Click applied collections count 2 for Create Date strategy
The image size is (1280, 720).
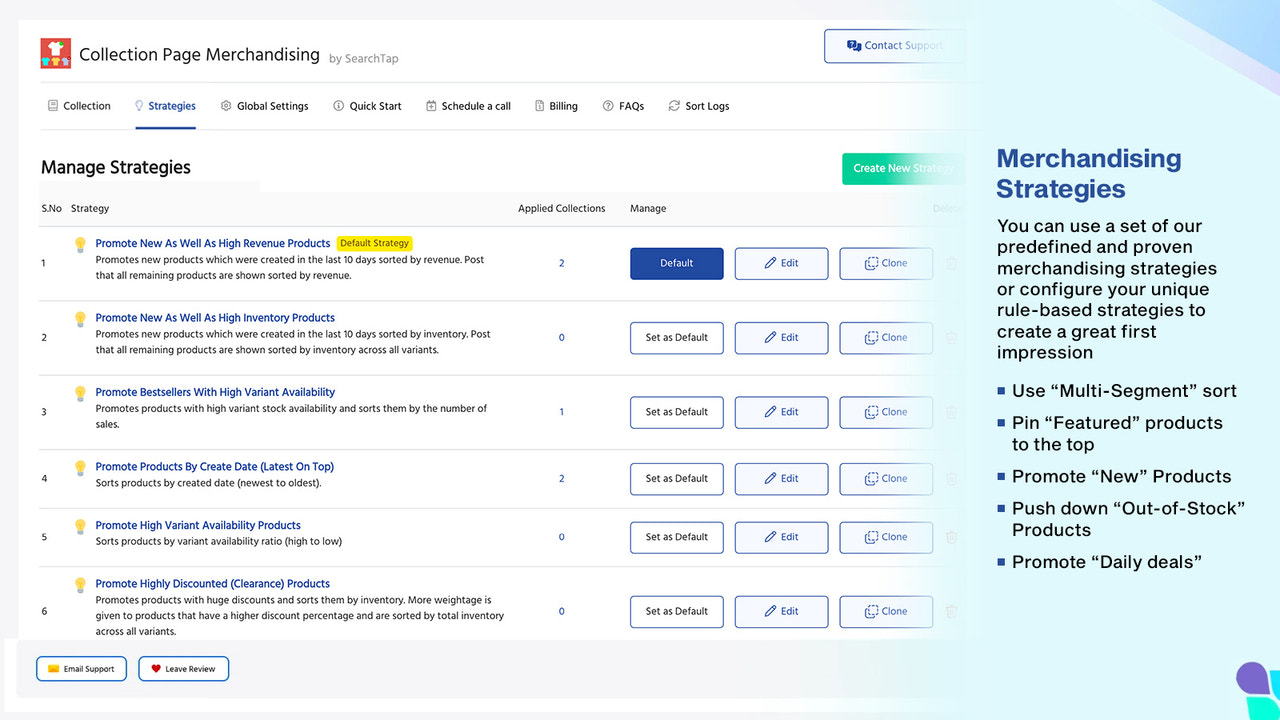coord(561,478)
